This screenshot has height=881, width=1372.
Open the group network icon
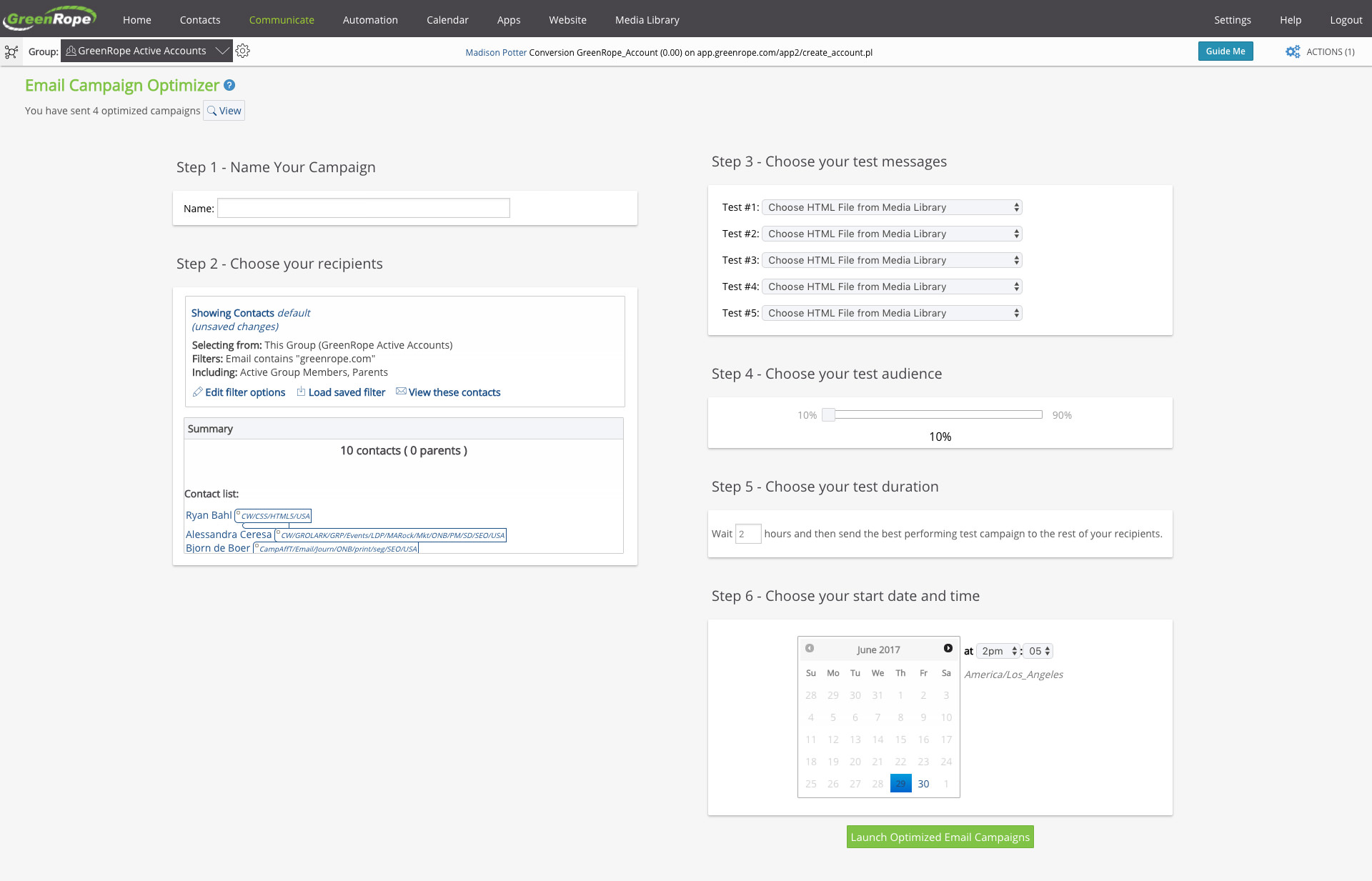[11, 51]
